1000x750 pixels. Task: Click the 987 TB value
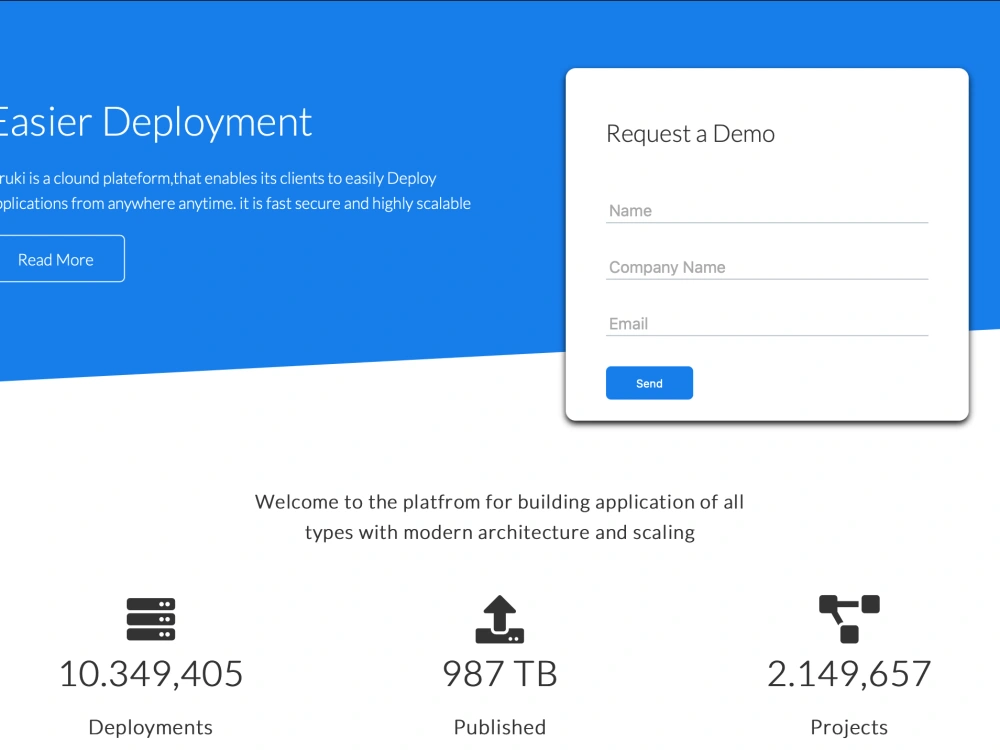[500, 674]
